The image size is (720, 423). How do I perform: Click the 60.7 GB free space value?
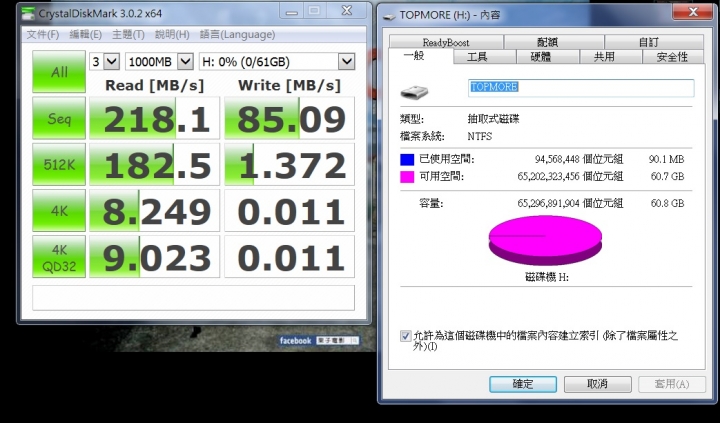(667, 176)
